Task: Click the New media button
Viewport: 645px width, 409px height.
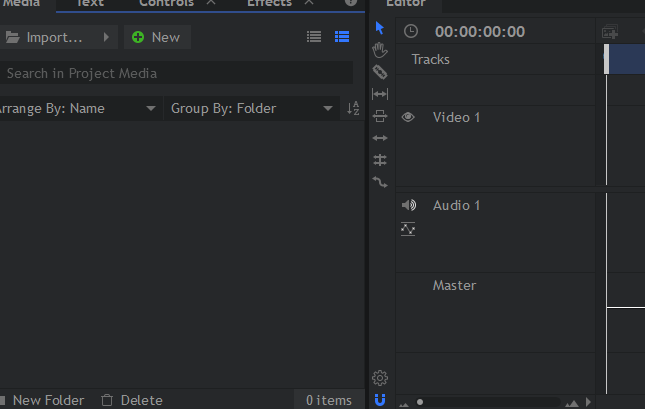Action: (x=156, y=37)
